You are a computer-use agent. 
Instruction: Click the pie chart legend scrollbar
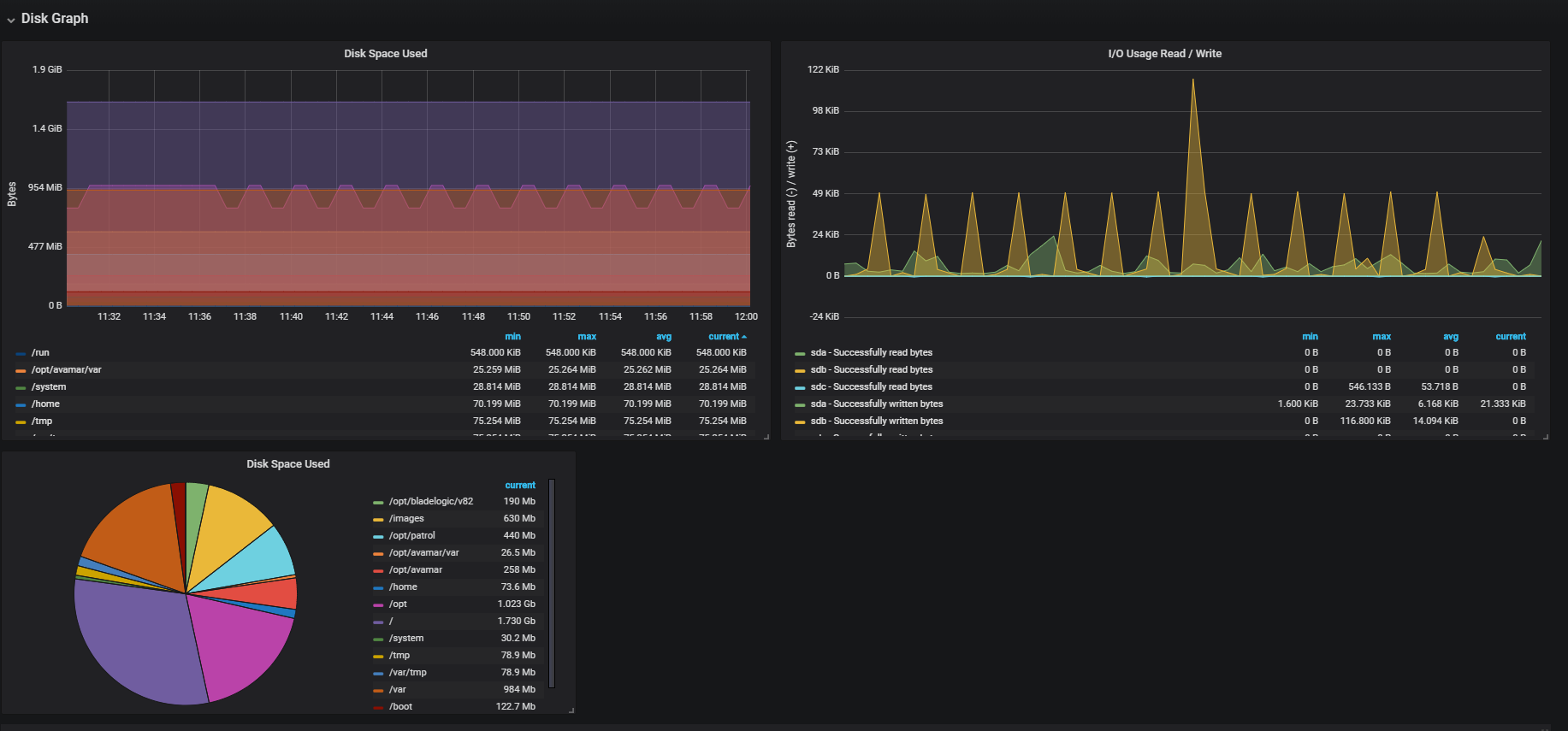coord(552,583)
